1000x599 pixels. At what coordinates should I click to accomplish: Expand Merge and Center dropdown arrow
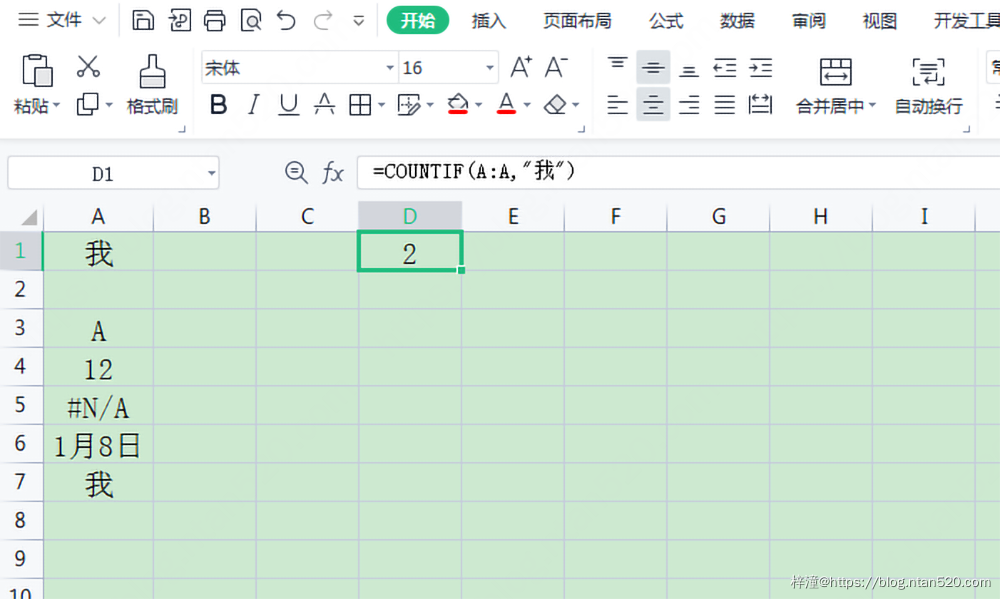tap(872, 105)
